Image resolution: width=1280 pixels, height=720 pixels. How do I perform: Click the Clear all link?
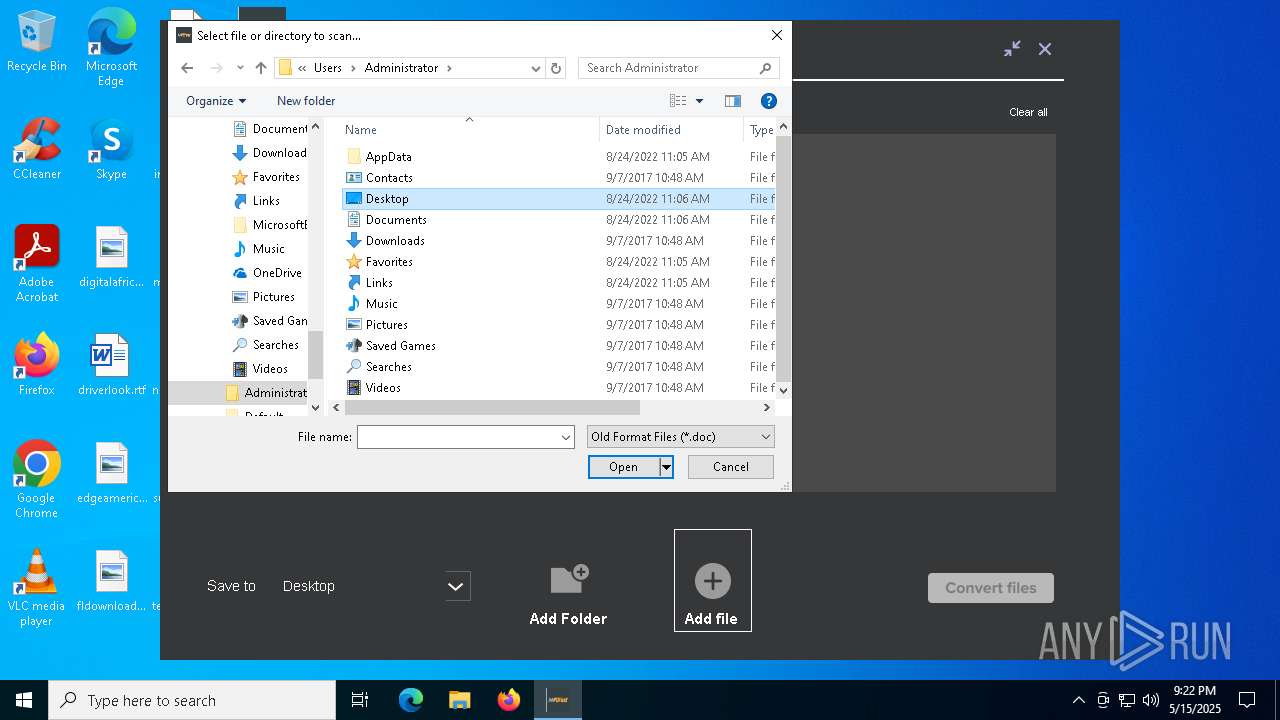1028,112
